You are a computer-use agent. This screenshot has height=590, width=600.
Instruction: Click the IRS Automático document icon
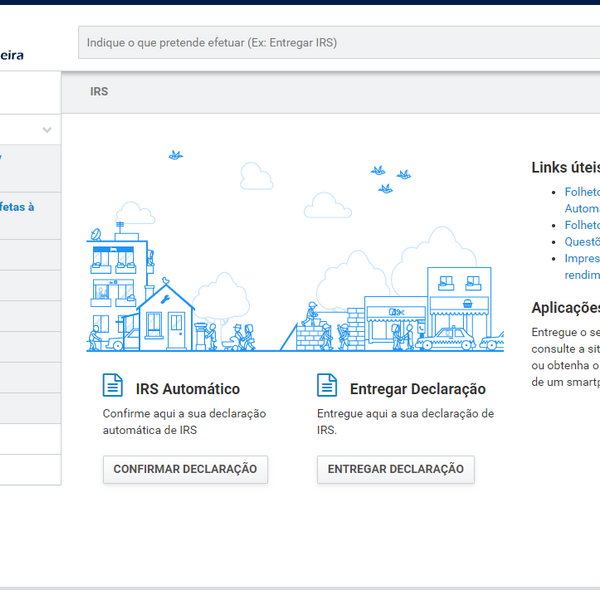click(113, 385)
